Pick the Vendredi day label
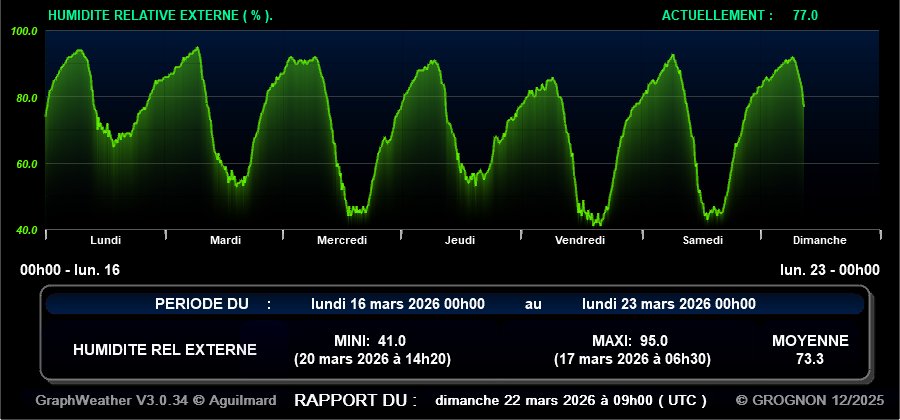This screenshot has height=420, width=900. coord(580,240)
